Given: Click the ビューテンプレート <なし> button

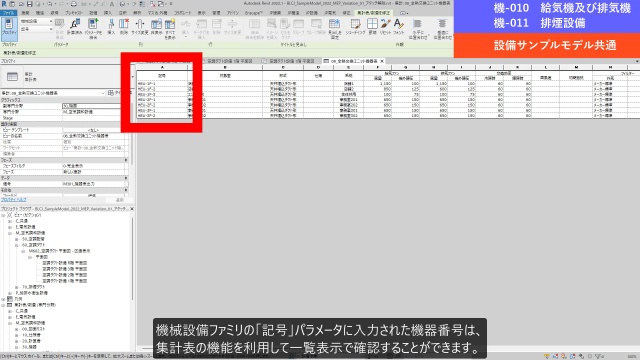Looking at the screenshot, I should click(x=93, y=130).
